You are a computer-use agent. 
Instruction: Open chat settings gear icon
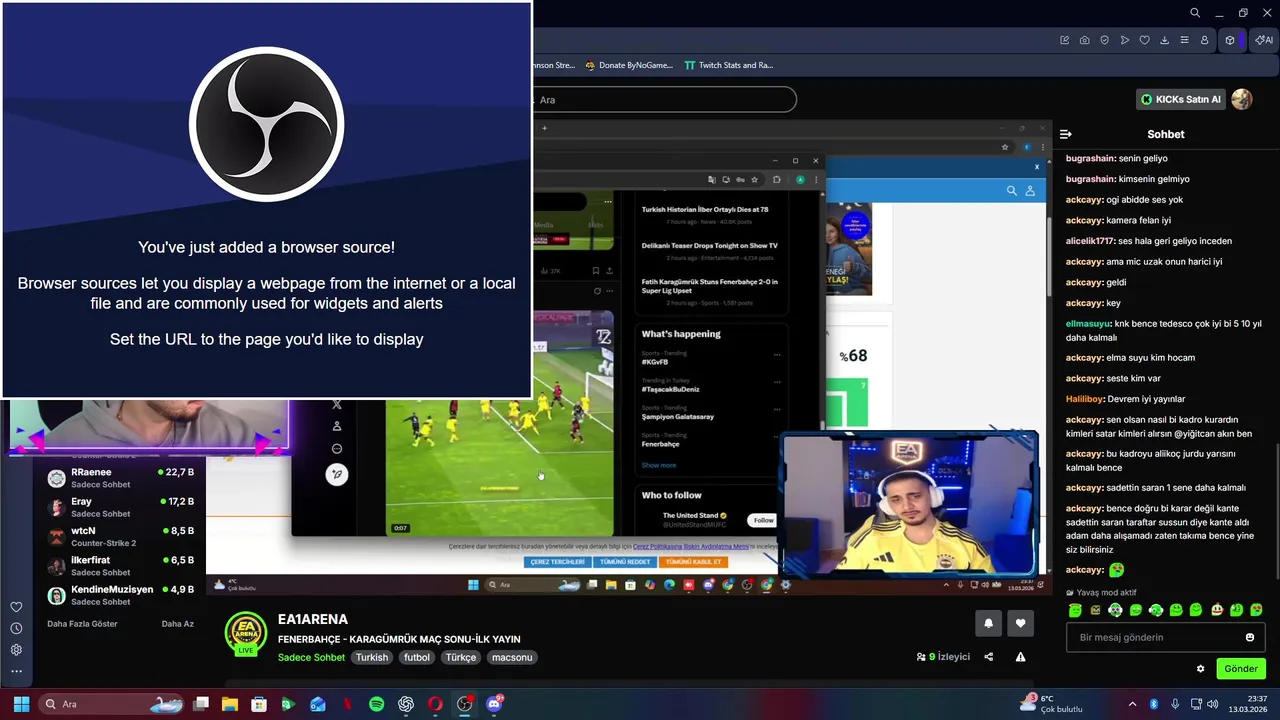[x=1201, y=669]
